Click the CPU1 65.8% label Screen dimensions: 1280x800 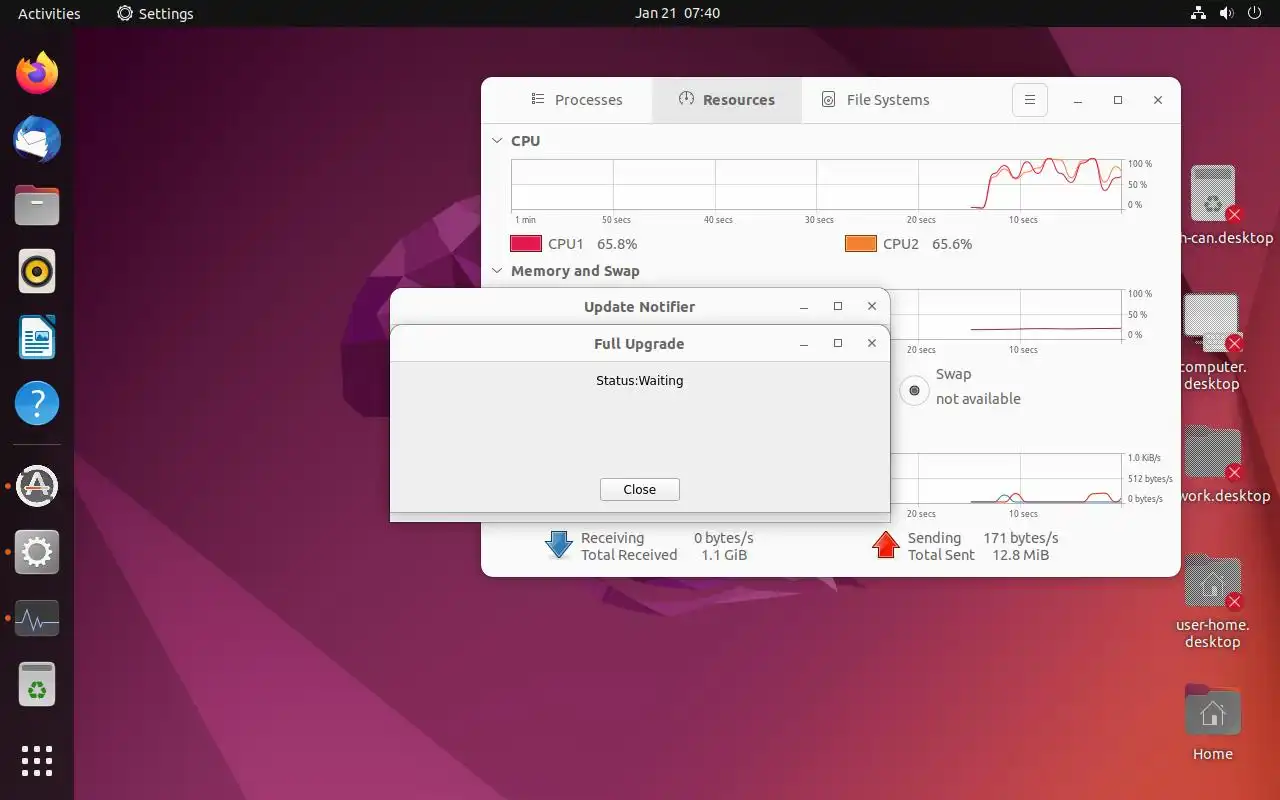pyautogui.click(x=592, y=243)
